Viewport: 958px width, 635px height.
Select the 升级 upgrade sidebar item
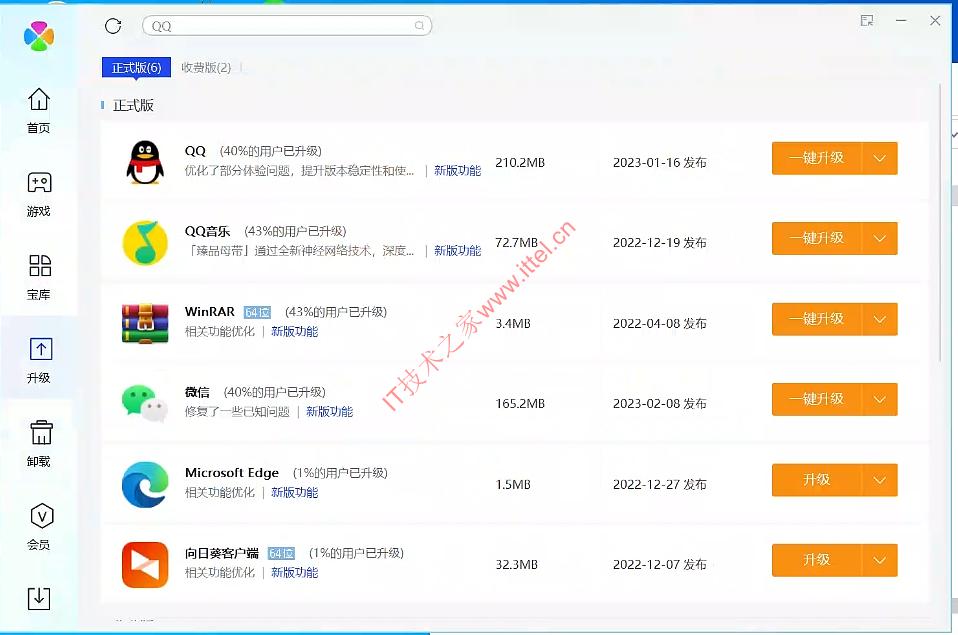point(40,361)
